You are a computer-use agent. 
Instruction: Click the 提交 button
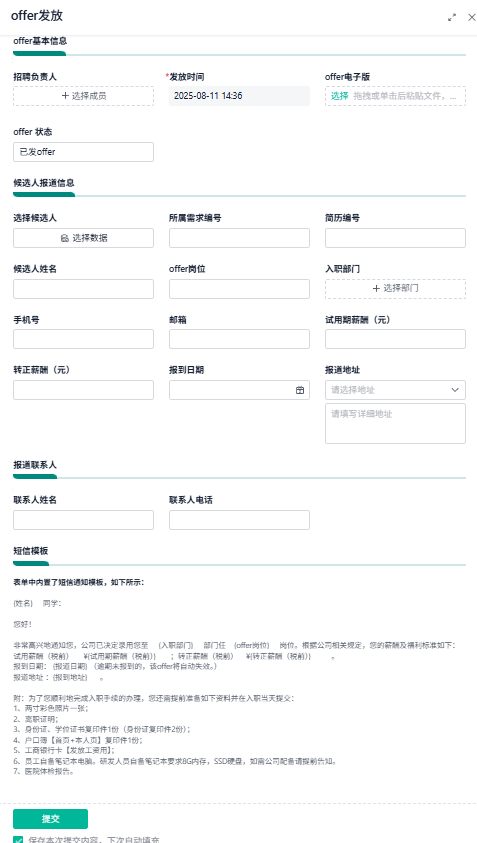[x=51, y=819]
